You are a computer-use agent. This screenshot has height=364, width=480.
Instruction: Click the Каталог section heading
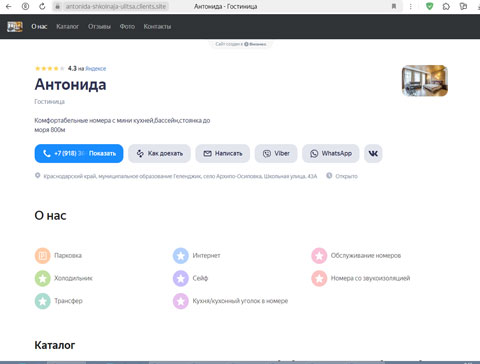point(55,345)
